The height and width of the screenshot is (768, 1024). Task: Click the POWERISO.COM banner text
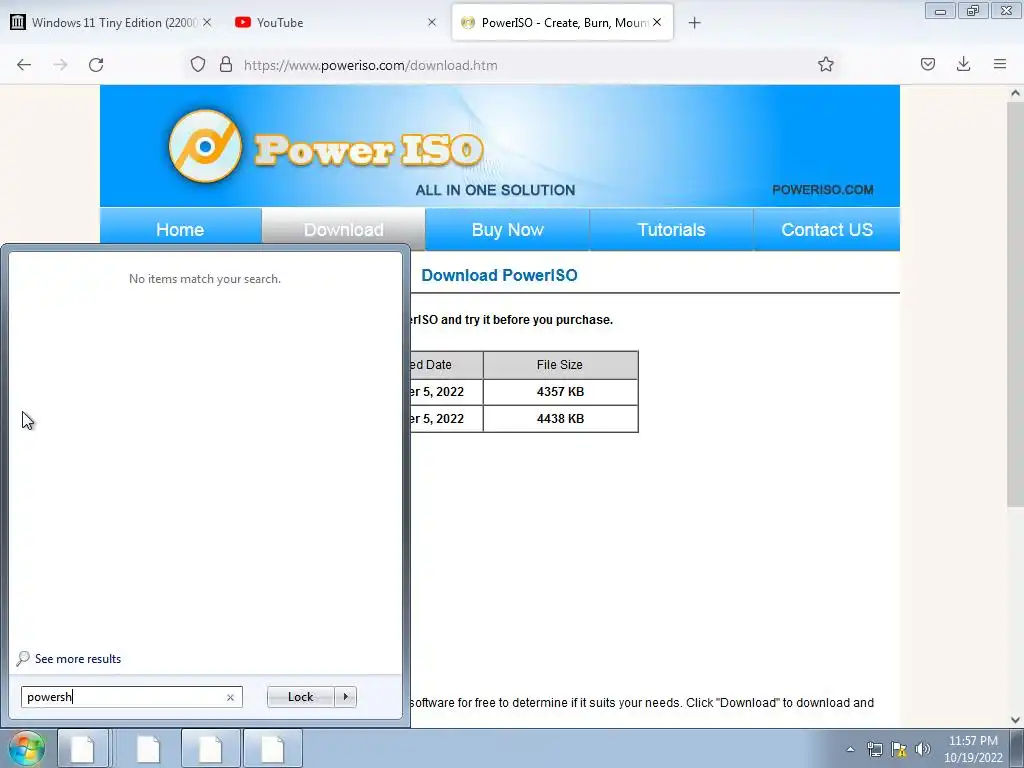[x=823, y=190]
